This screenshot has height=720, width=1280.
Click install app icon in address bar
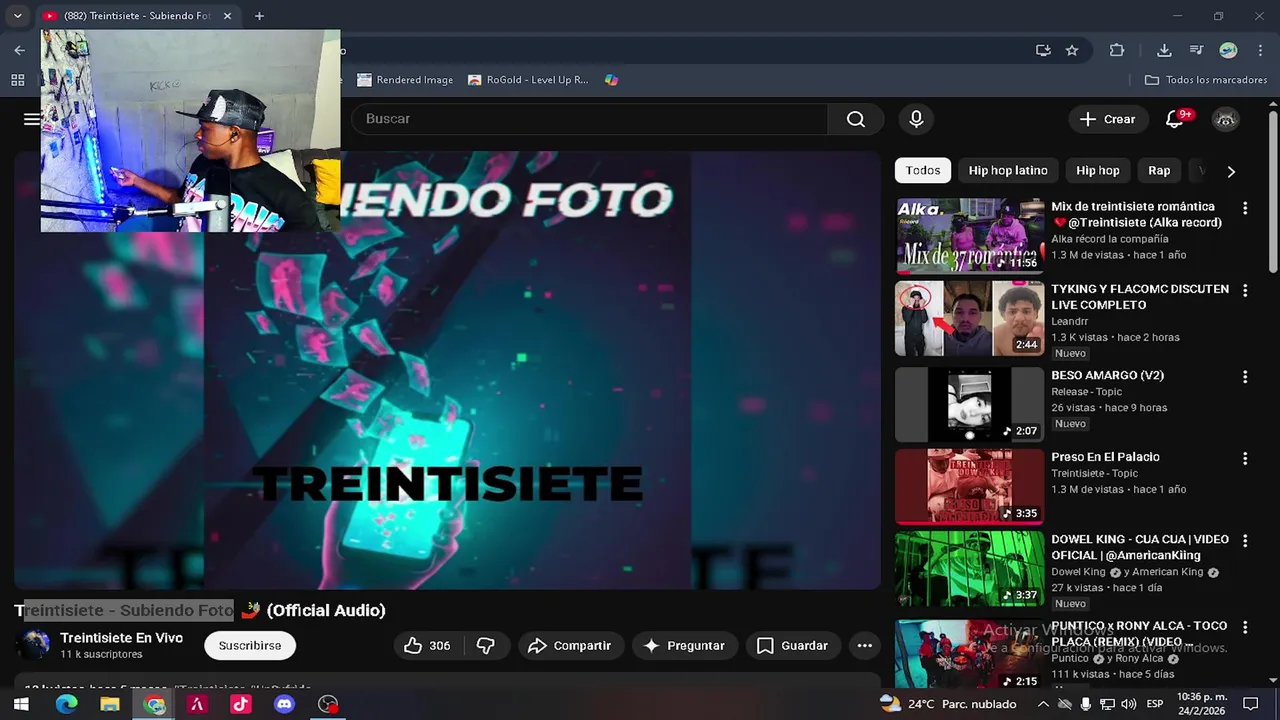pos(1043,50)
